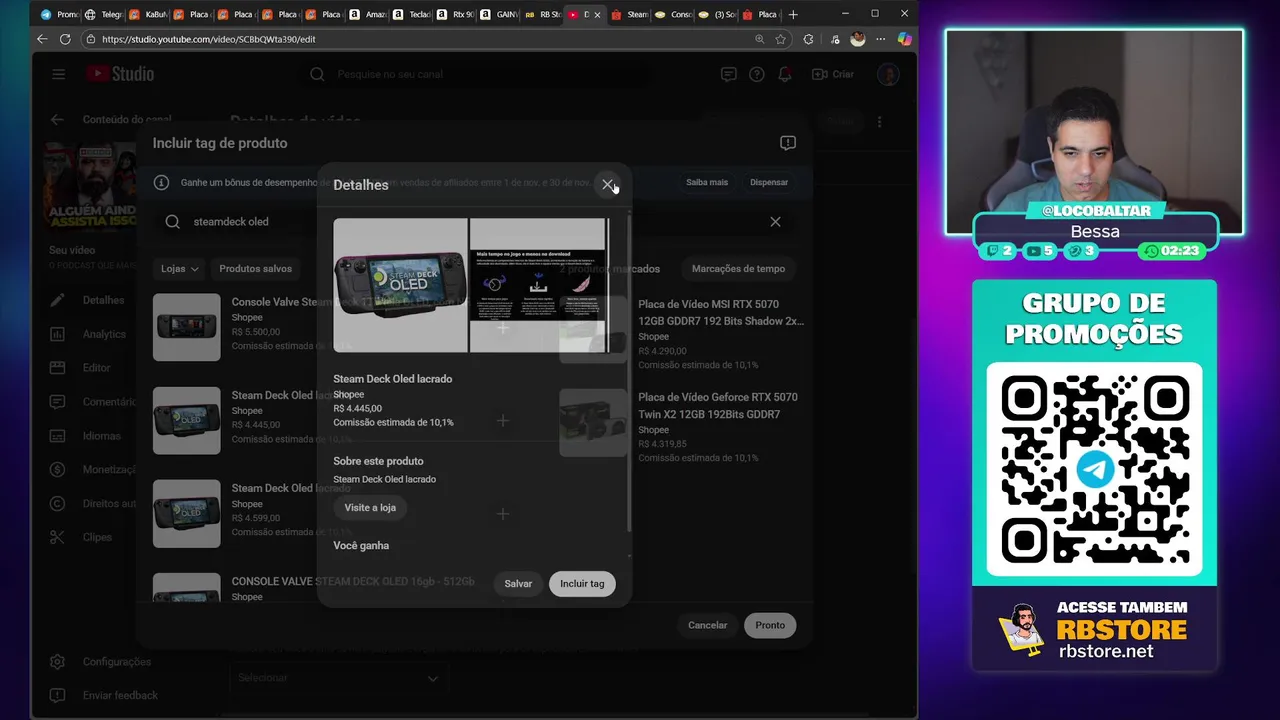Close the Detalhes product dialog
1280x720 pixels.
pos(607,185)
